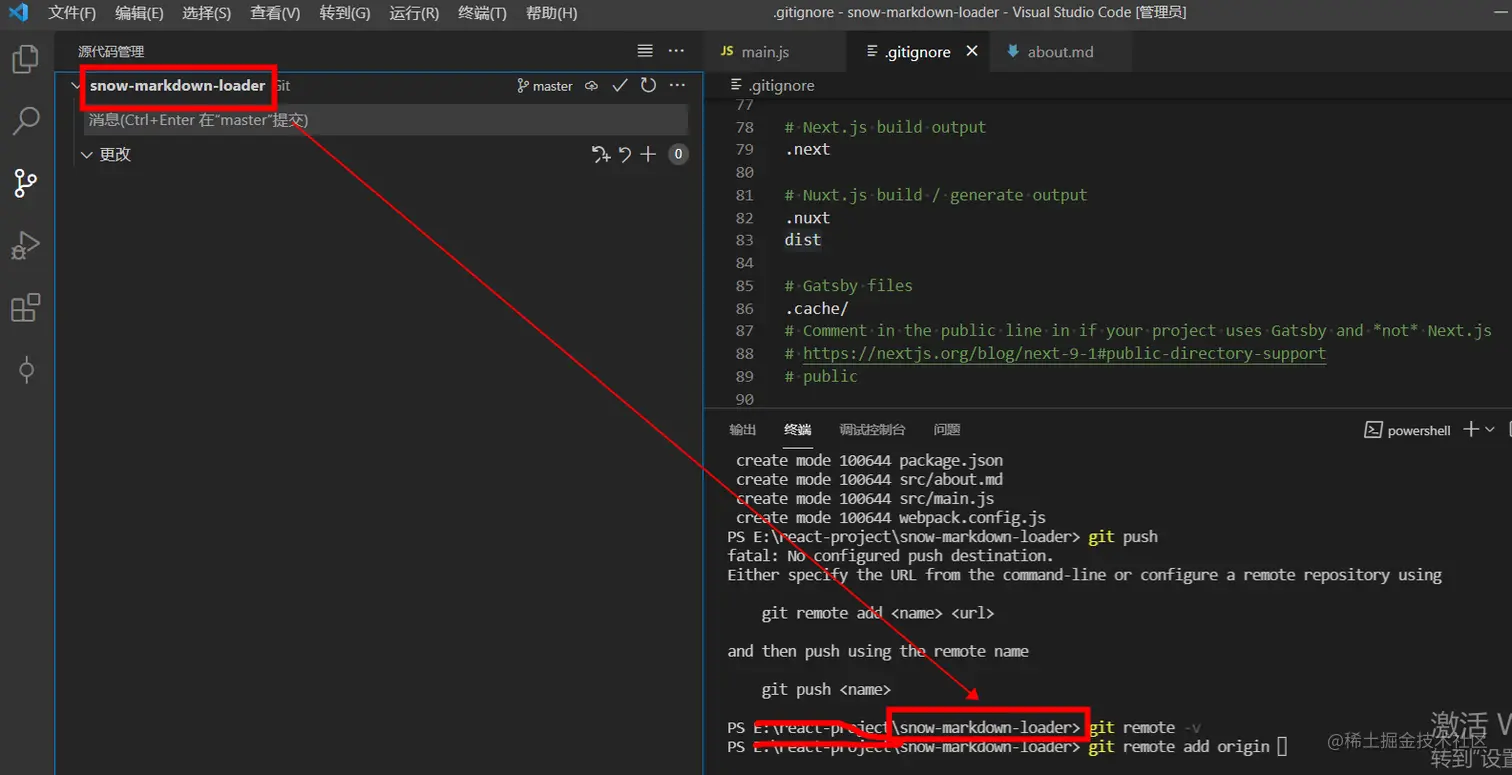Collapse the 更改 changes section

coord(86,154)
